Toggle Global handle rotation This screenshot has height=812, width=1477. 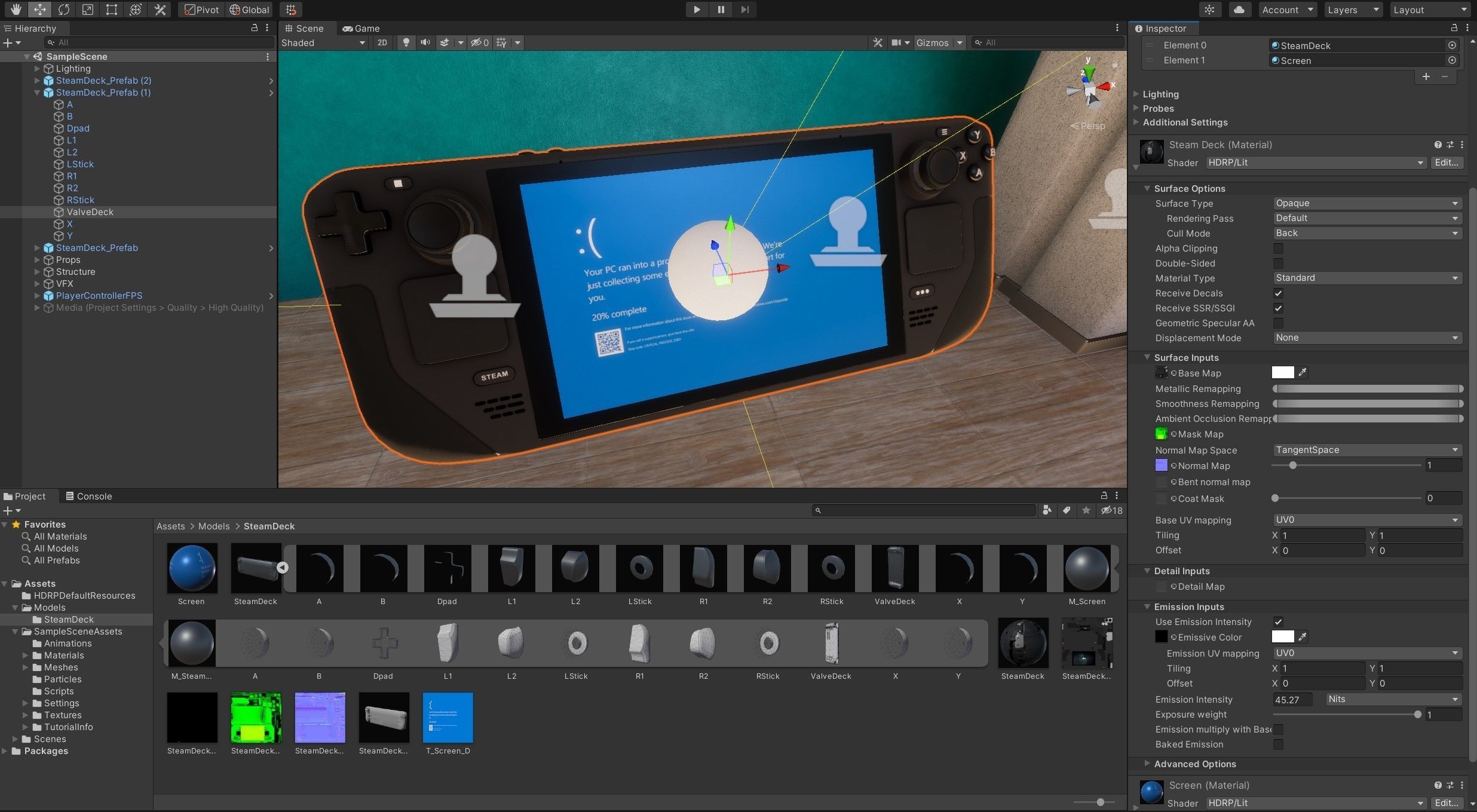(x=250, y=10)
